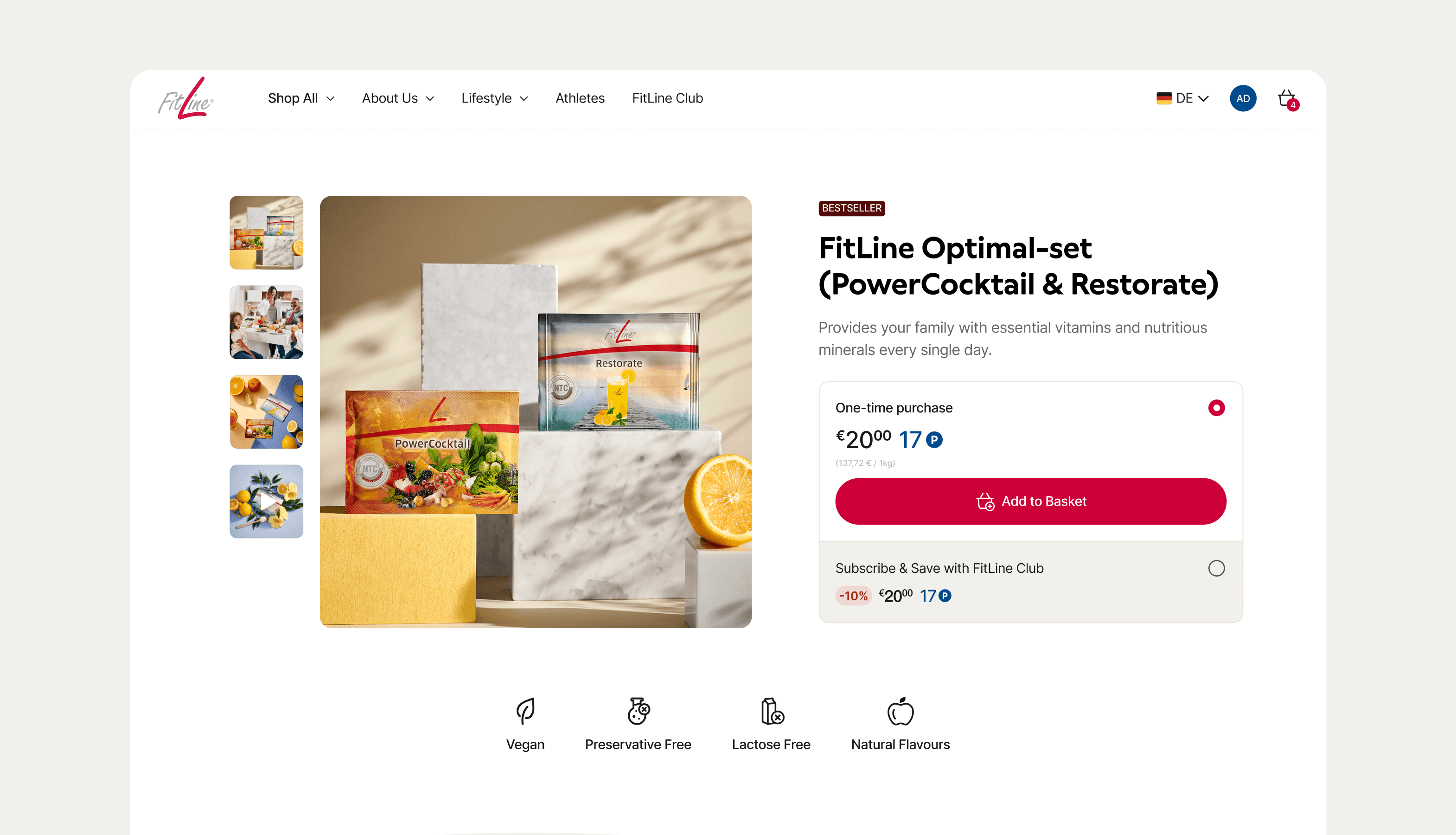Click the BESTSELLER badge

(852, 208)
